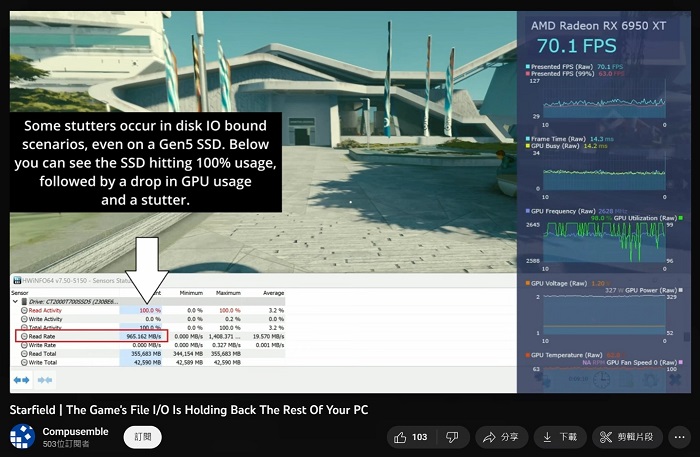Click the GPU Frequency (Raw) legend entry
Viewport: 700px width, 457px height.
pyautogui.click(x=576, y=211)
